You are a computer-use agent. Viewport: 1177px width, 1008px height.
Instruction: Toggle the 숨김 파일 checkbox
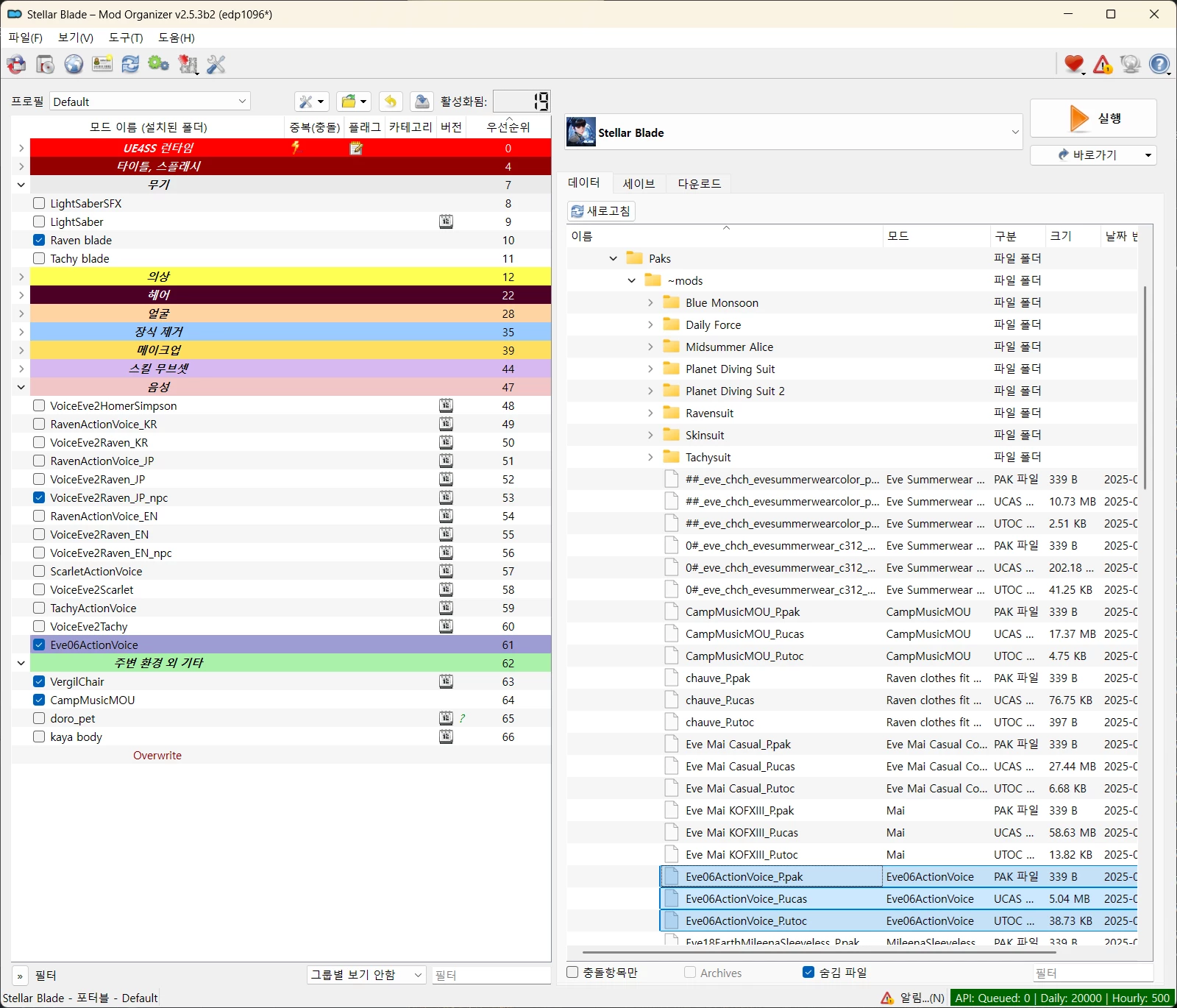click(808, 973)
